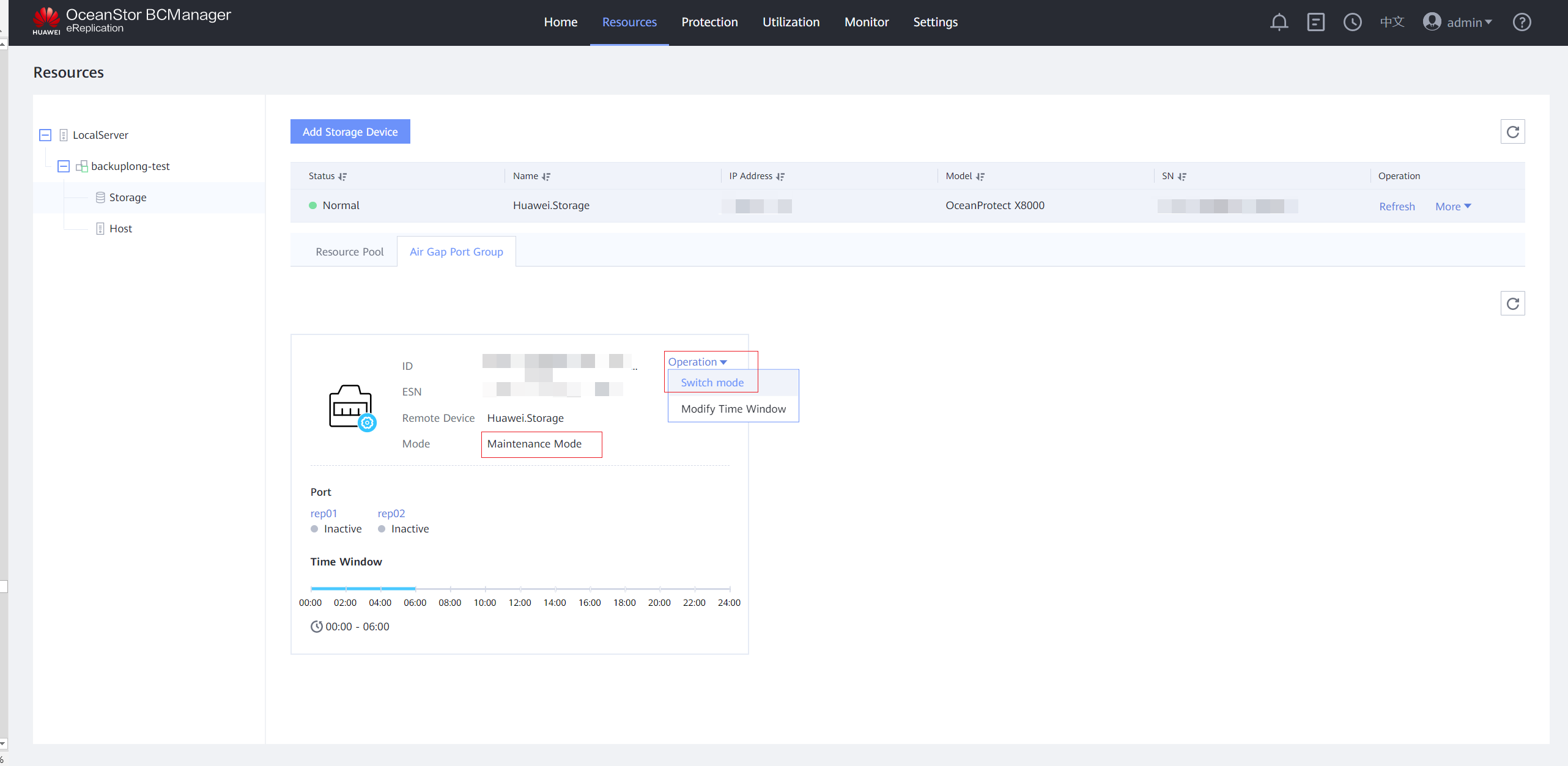Select Switch mode from operation menu
This screenshot has width=1568, height=766.
[x=712, y=383]
